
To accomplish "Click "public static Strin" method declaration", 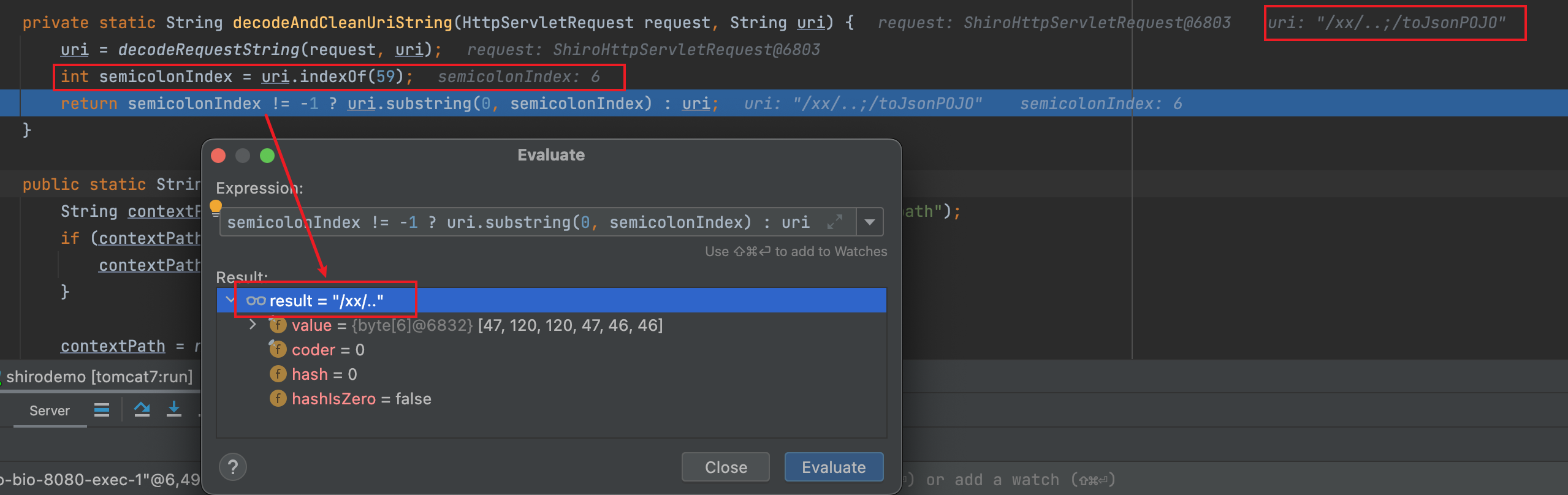I will pos(112,184).
